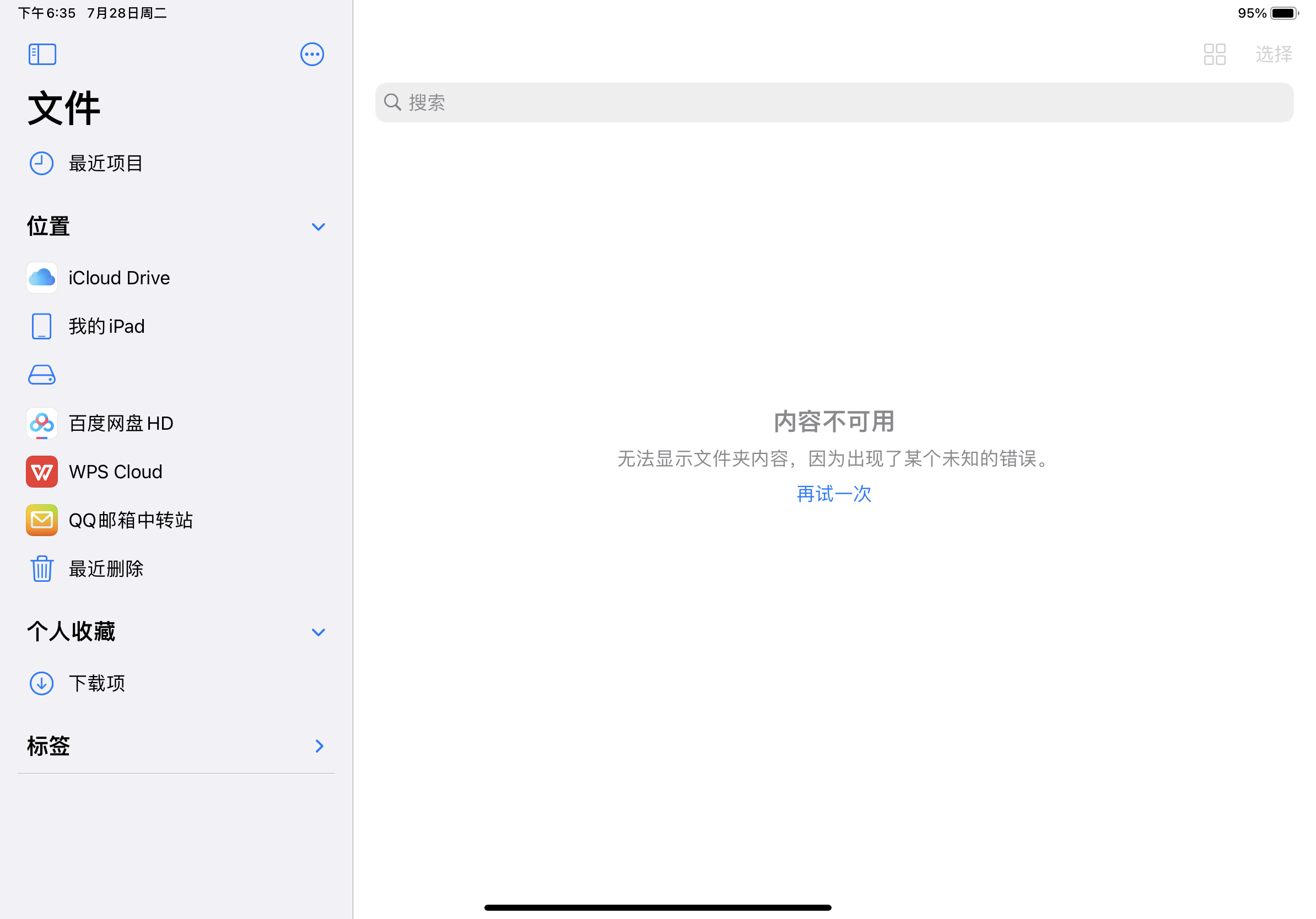The height and width of the screenshot is (919, 1316).
Task: Open 最近删除 trash folder
Action: pyautogui.click(x=105, y=569)
